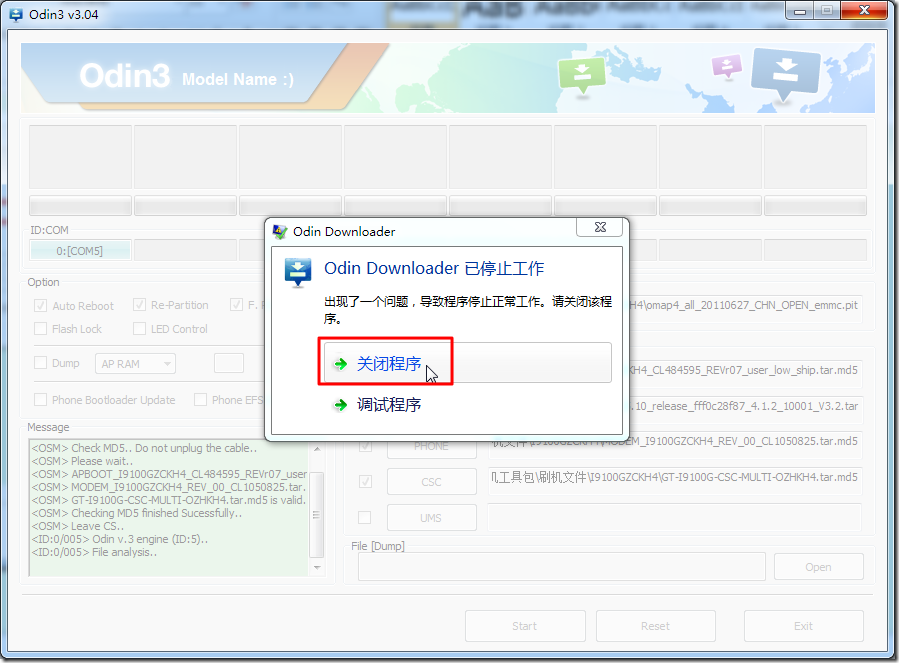
Task: Enable Phone Bootloader Update checkbox
Action: tap(40, 400)
